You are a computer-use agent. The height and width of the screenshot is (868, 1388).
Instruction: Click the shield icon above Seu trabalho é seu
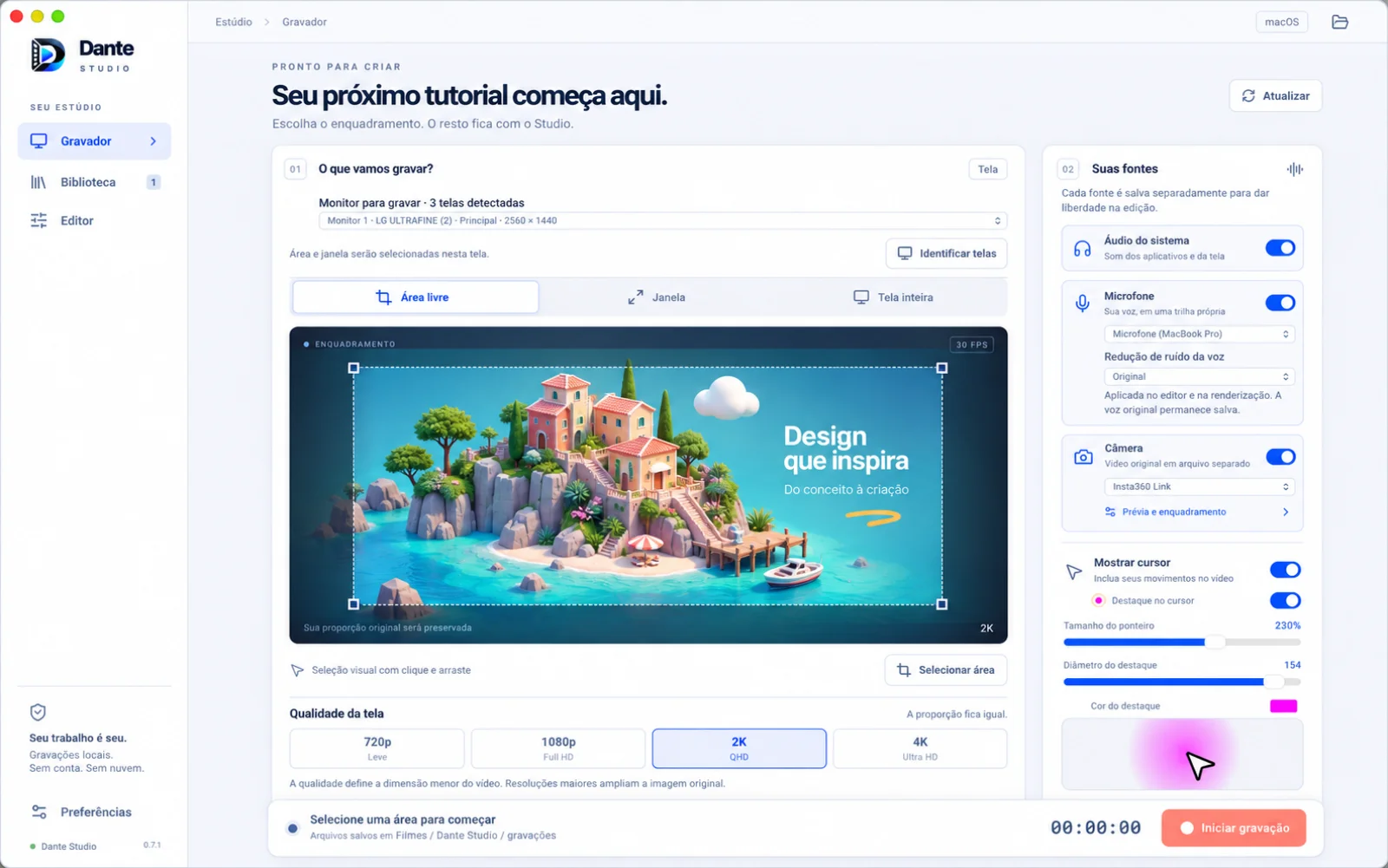tap(37, 712)
